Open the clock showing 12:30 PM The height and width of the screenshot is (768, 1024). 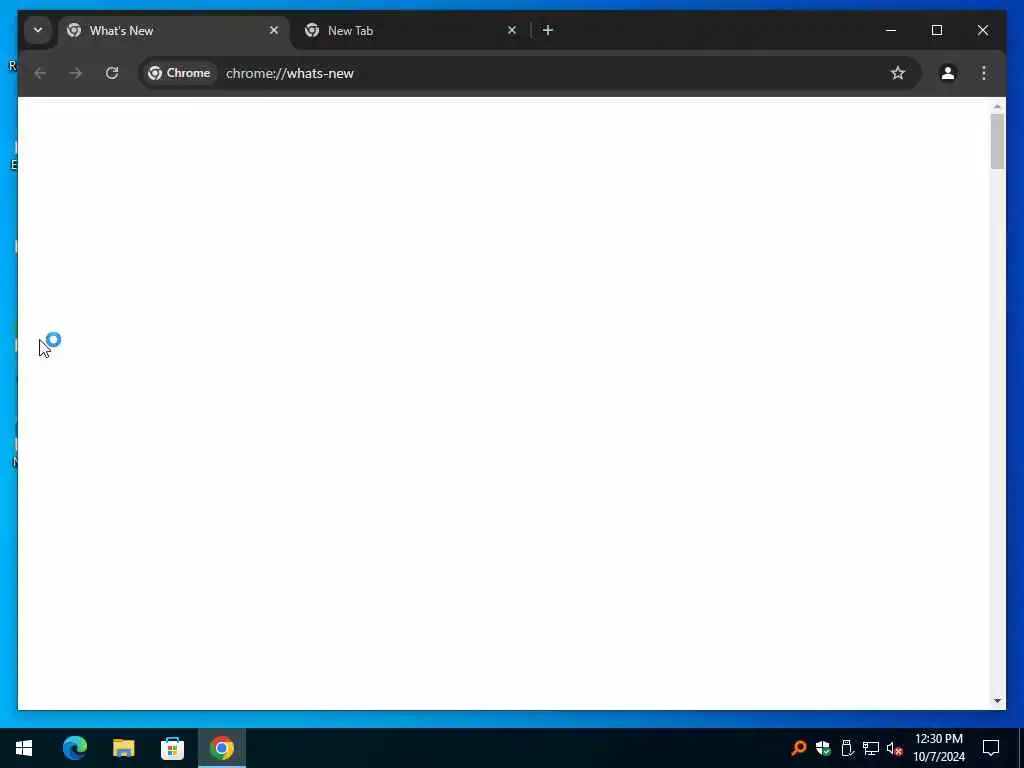pos(939,748)
